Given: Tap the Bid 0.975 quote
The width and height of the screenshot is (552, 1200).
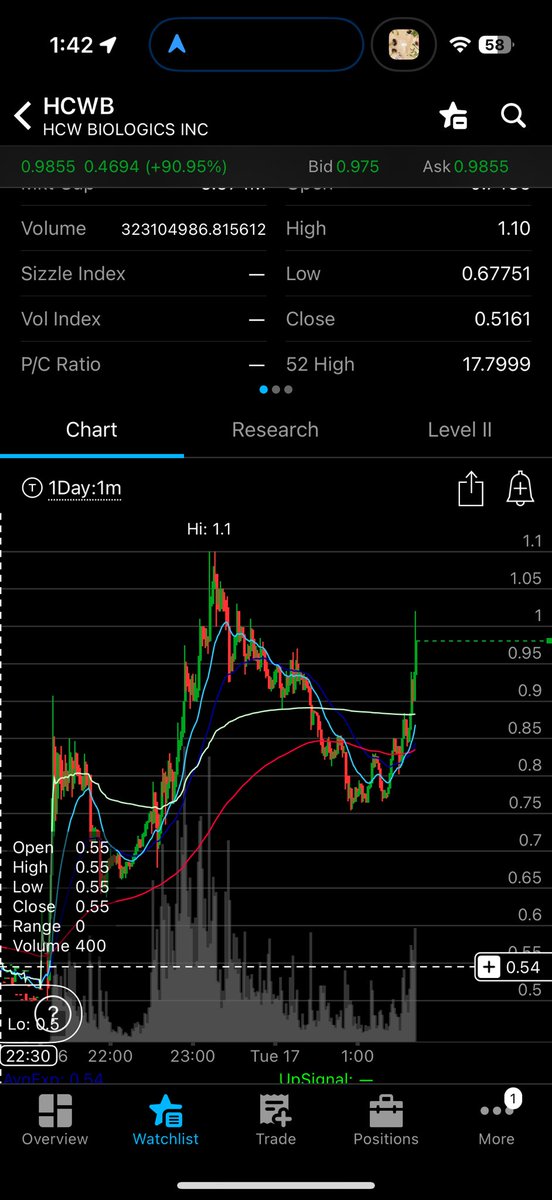Looking at the screenshot, I should pos(346,166).
